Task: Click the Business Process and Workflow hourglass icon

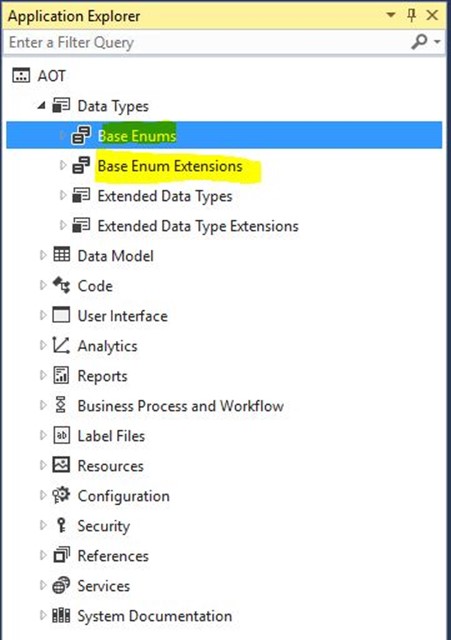Action: 61,405
